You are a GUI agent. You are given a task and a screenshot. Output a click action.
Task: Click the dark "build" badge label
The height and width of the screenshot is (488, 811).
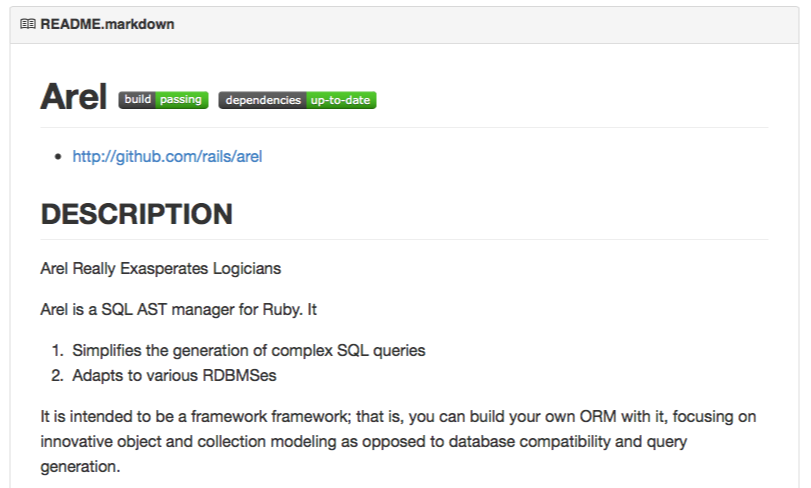point(137,100)
